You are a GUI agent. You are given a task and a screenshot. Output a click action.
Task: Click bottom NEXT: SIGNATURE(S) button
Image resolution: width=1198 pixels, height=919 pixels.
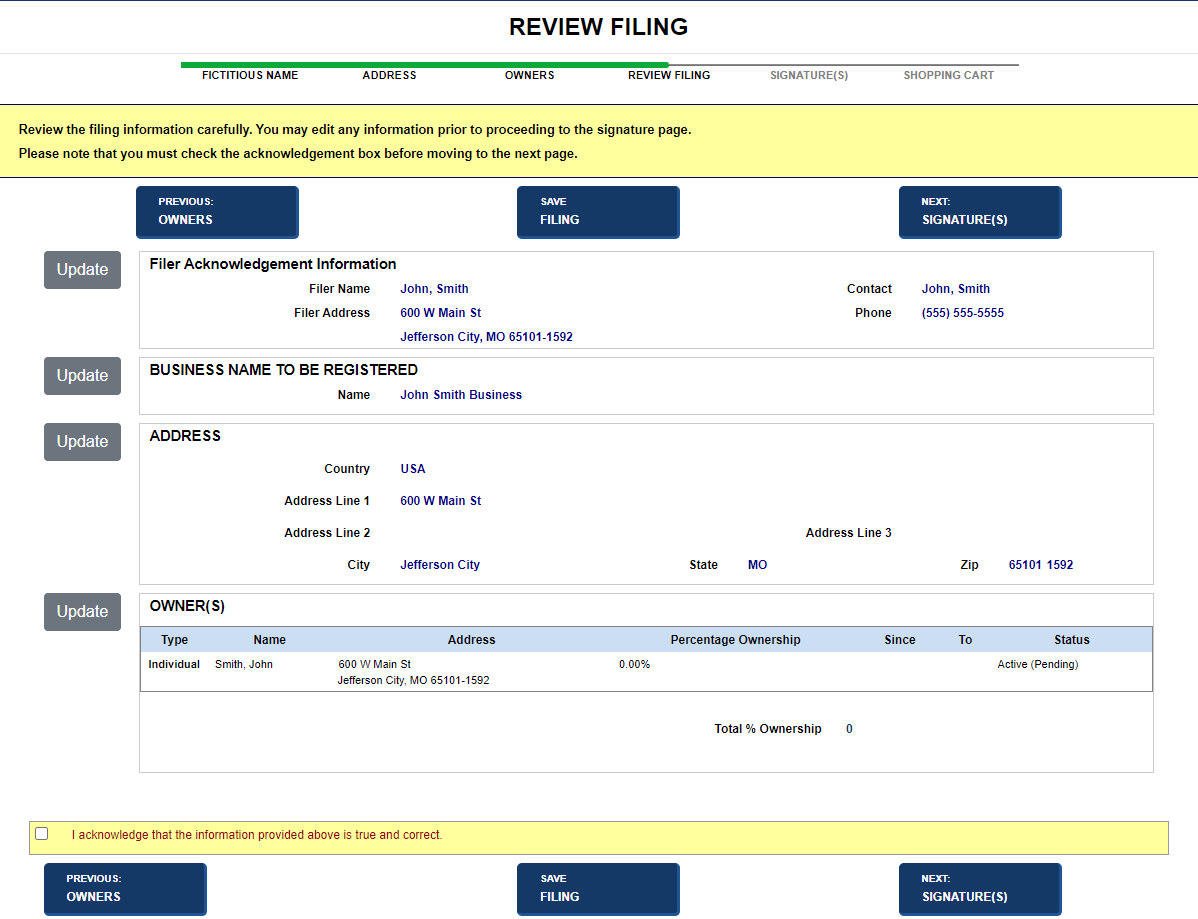point(980,889)
